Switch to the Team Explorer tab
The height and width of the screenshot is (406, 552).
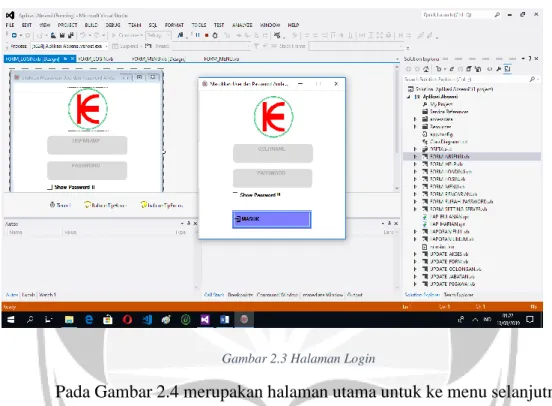(458, 295)
